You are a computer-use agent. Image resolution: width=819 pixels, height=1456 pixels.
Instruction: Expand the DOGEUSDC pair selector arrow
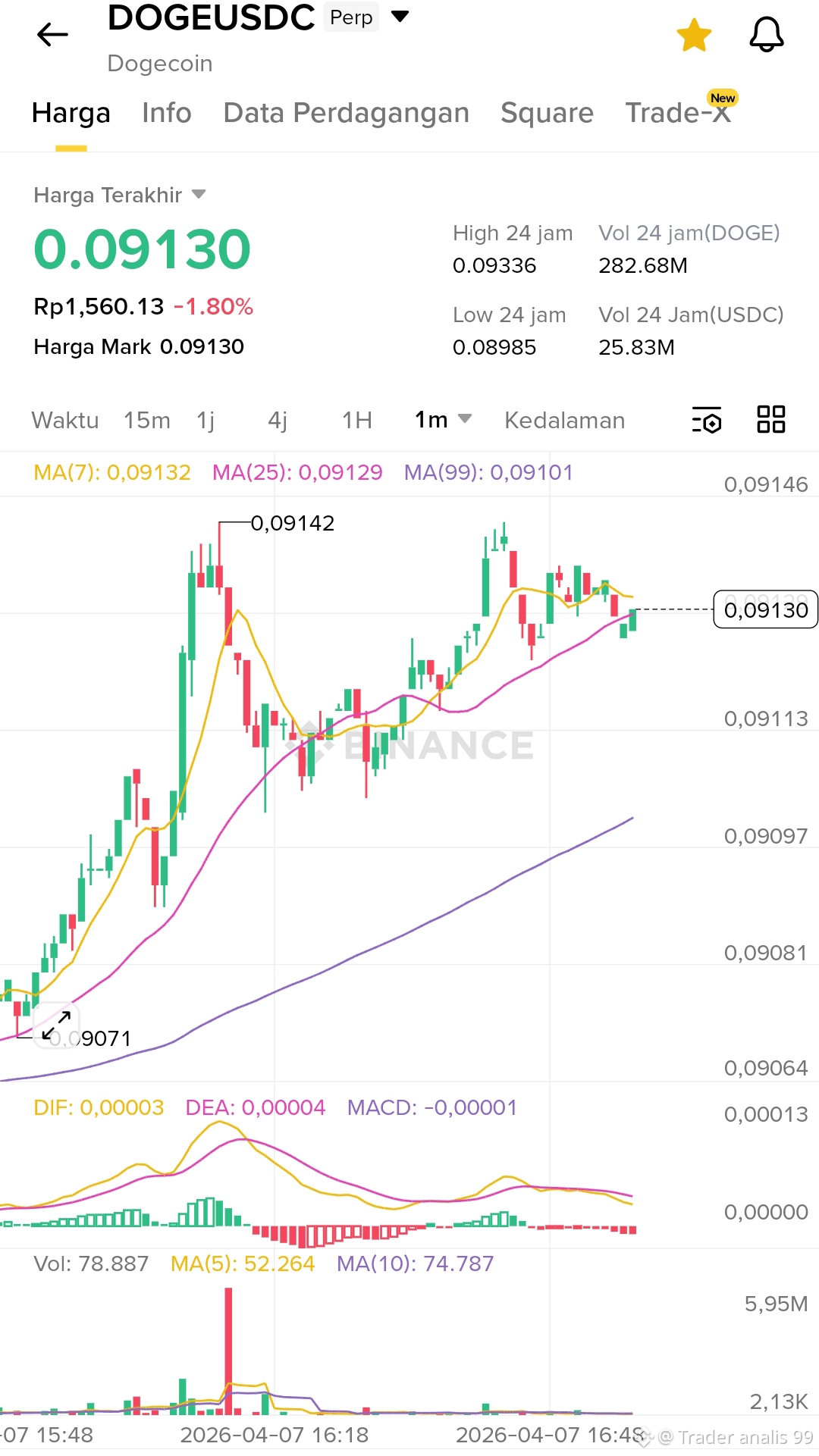click(x=400, y=17)
